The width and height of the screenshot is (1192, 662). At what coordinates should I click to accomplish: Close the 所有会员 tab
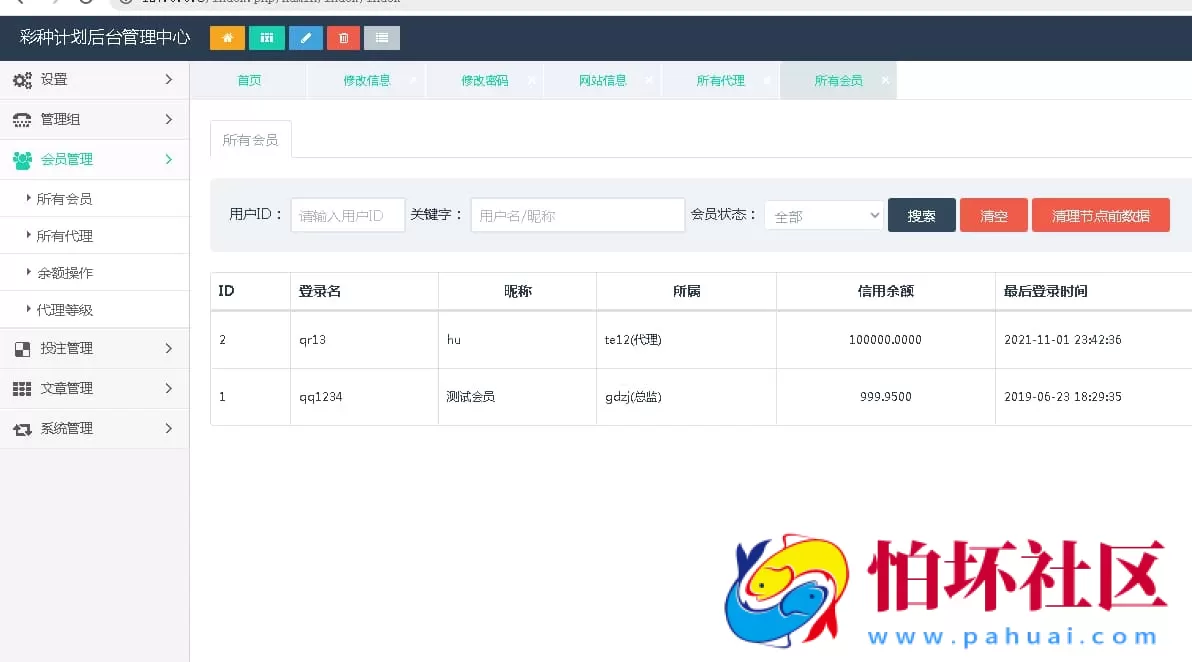(885, 80)
